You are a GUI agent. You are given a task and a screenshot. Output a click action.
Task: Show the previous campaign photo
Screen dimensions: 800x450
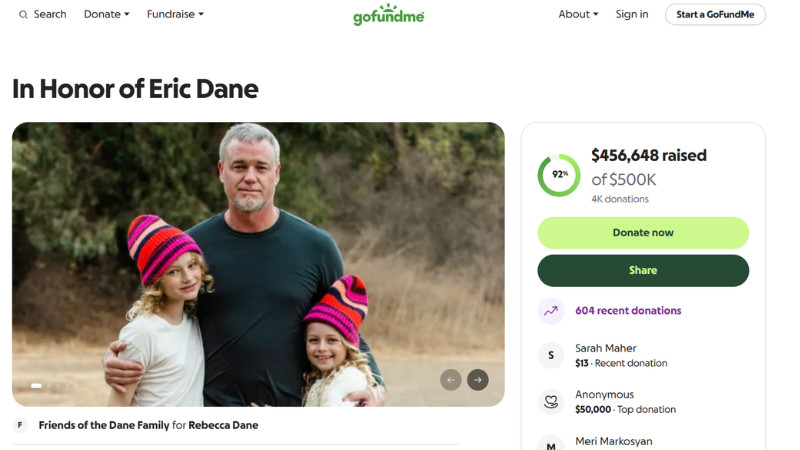point(451,380)
